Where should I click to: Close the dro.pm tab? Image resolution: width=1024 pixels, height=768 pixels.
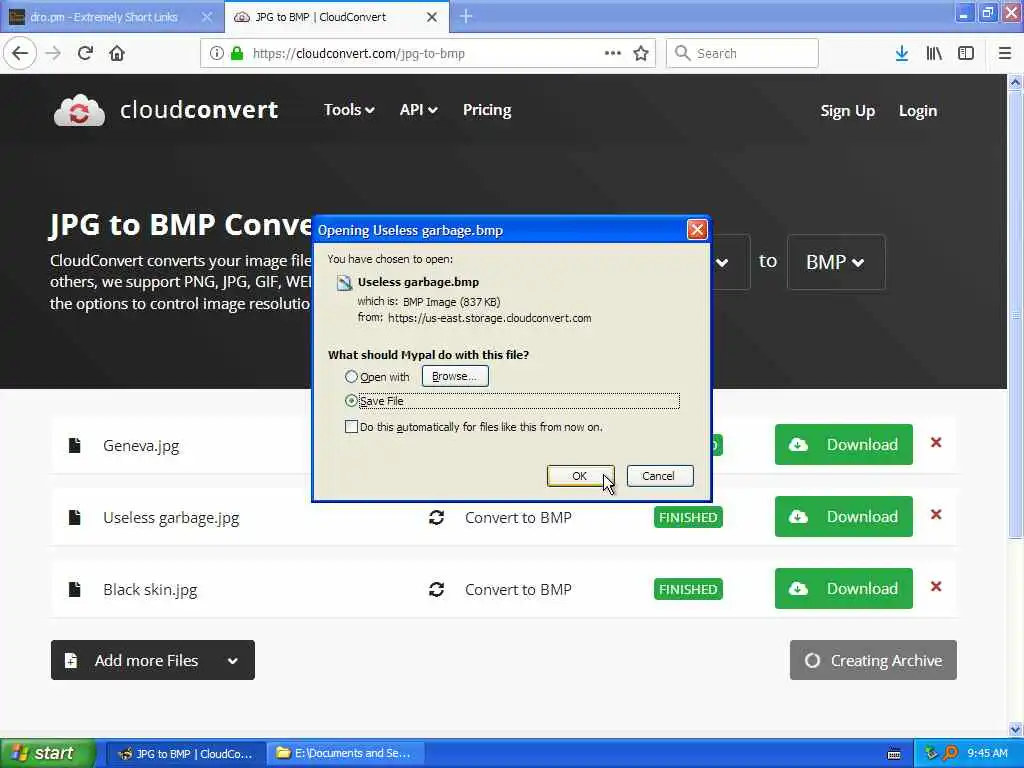click(206, 17)
